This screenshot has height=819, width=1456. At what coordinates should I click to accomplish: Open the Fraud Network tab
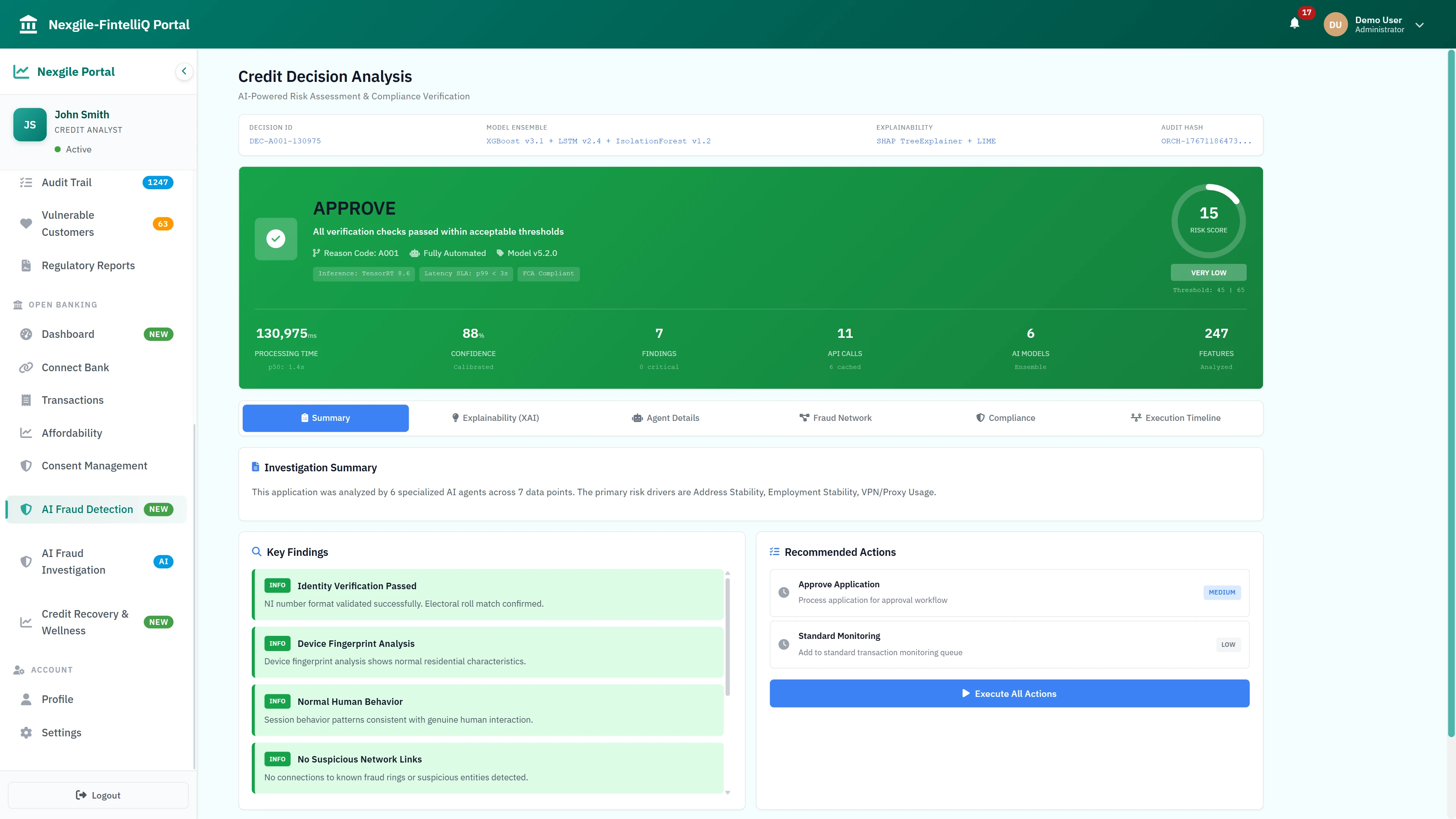pyautogui.click(x=836, y=418)
